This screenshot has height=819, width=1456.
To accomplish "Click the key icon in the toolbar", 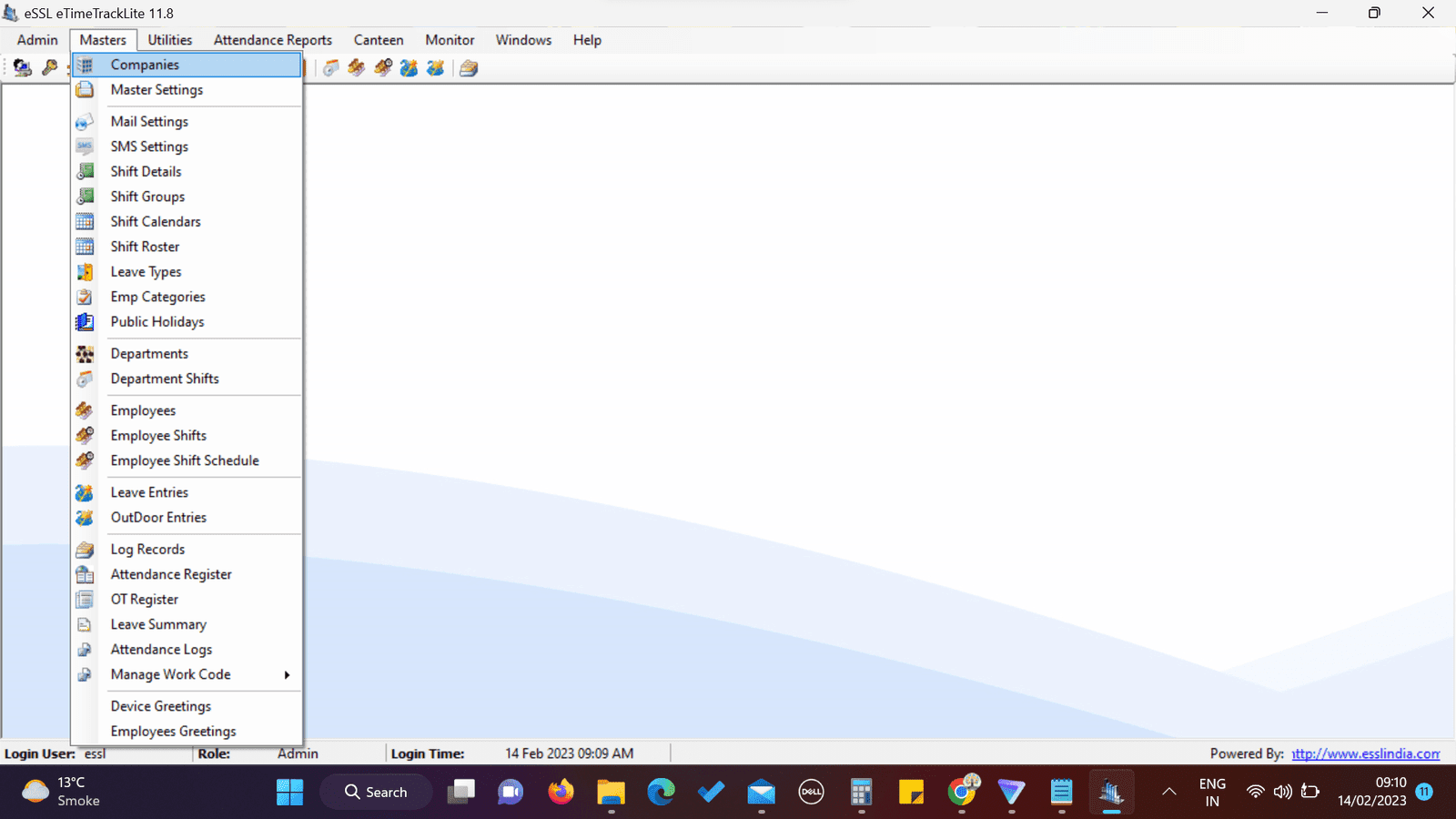I will coord(49,67).
